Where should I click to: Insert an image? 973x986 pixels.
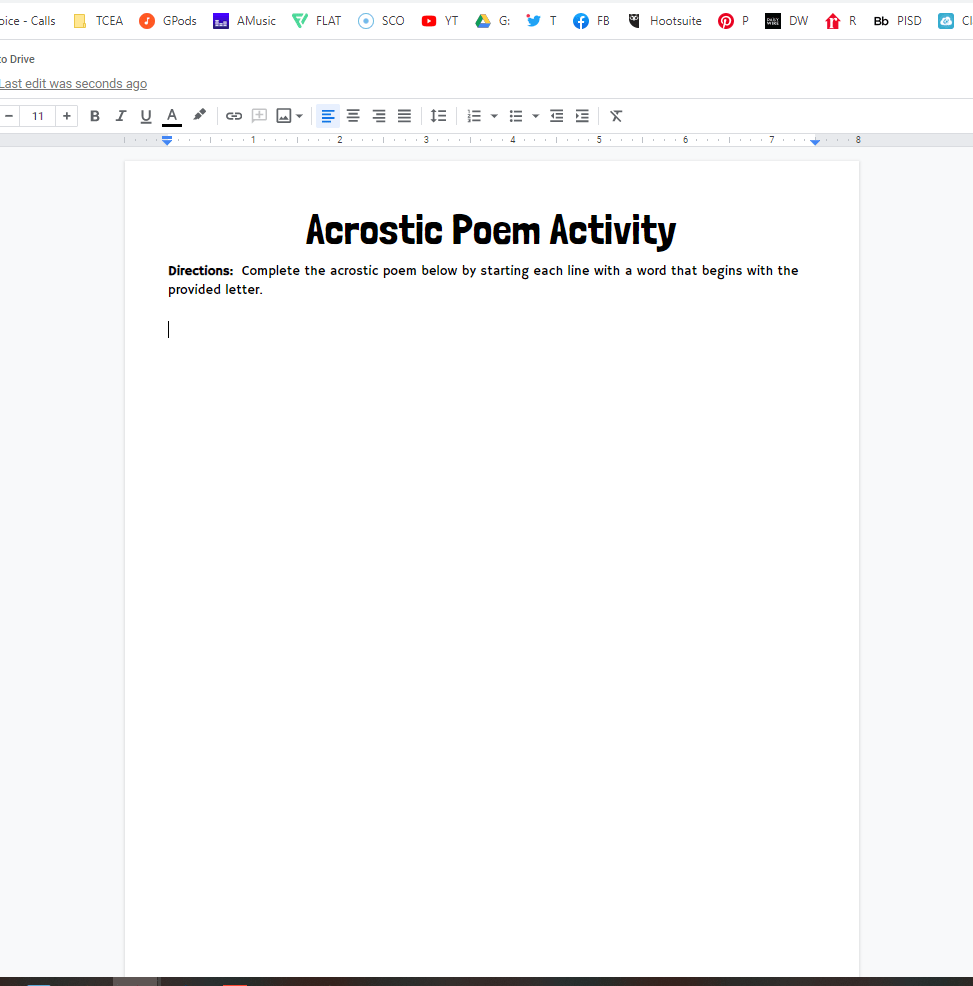284,115
